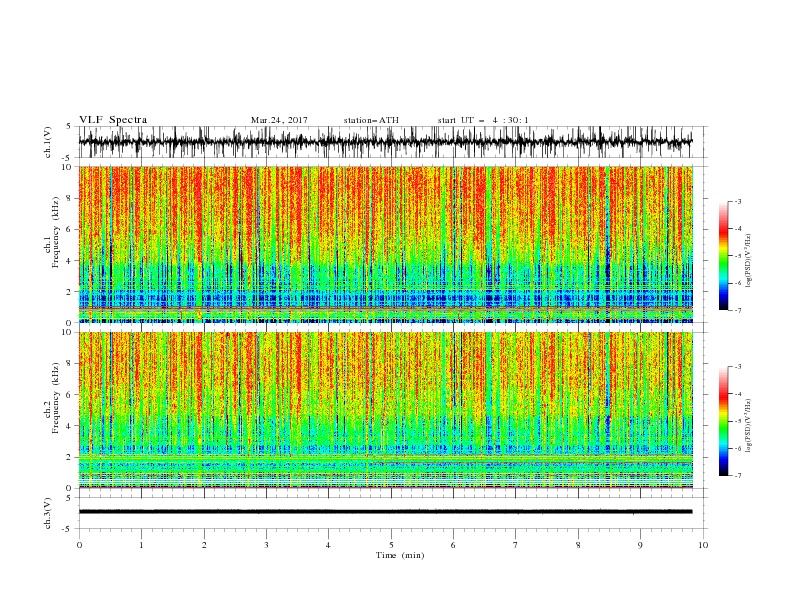Click the time-axis tick label "9"
The image size is (792, 612).
(x=640, y=545)
